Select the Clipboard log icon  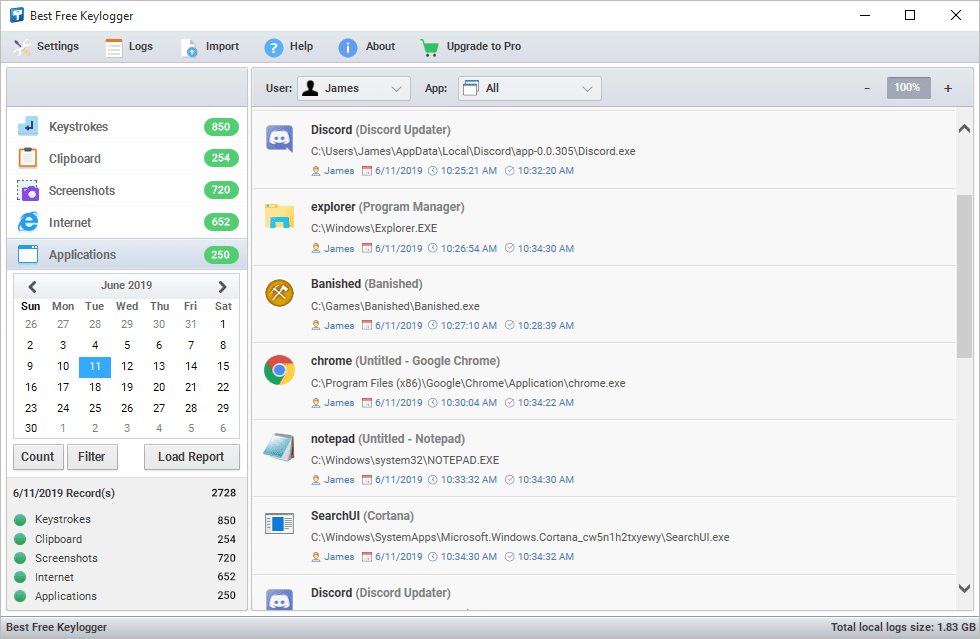click(27, 158)
